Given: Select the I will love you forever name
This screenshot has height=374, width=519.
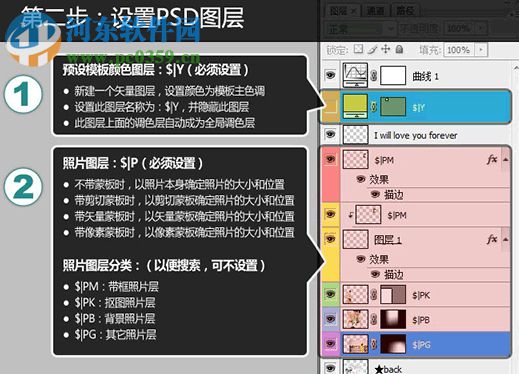Looking at the screenshot, I should click(415, 135).
